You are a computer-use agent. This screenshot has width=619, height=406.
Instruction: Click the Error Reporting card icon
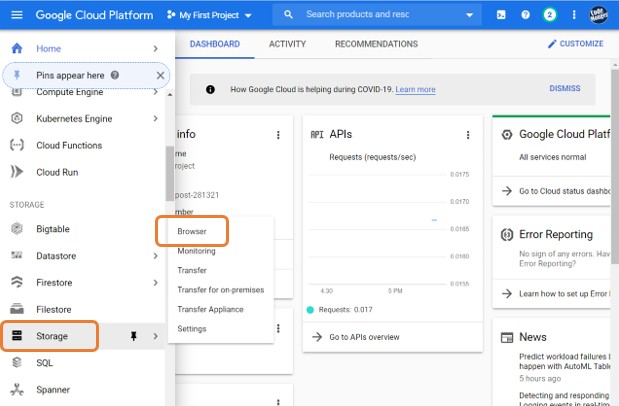tap(507, 235)
